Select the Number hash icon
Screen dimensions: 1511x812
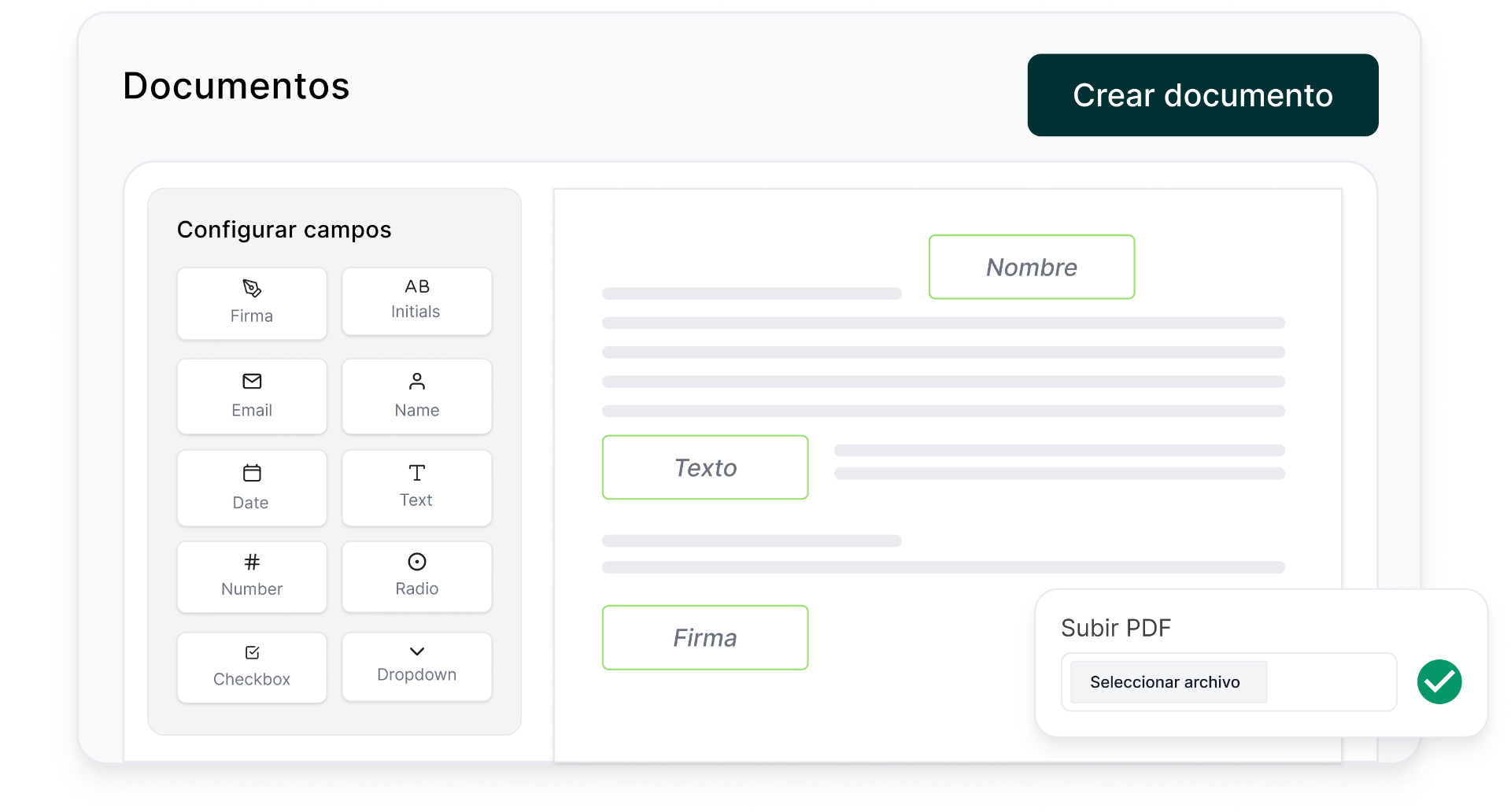point(252,562)
